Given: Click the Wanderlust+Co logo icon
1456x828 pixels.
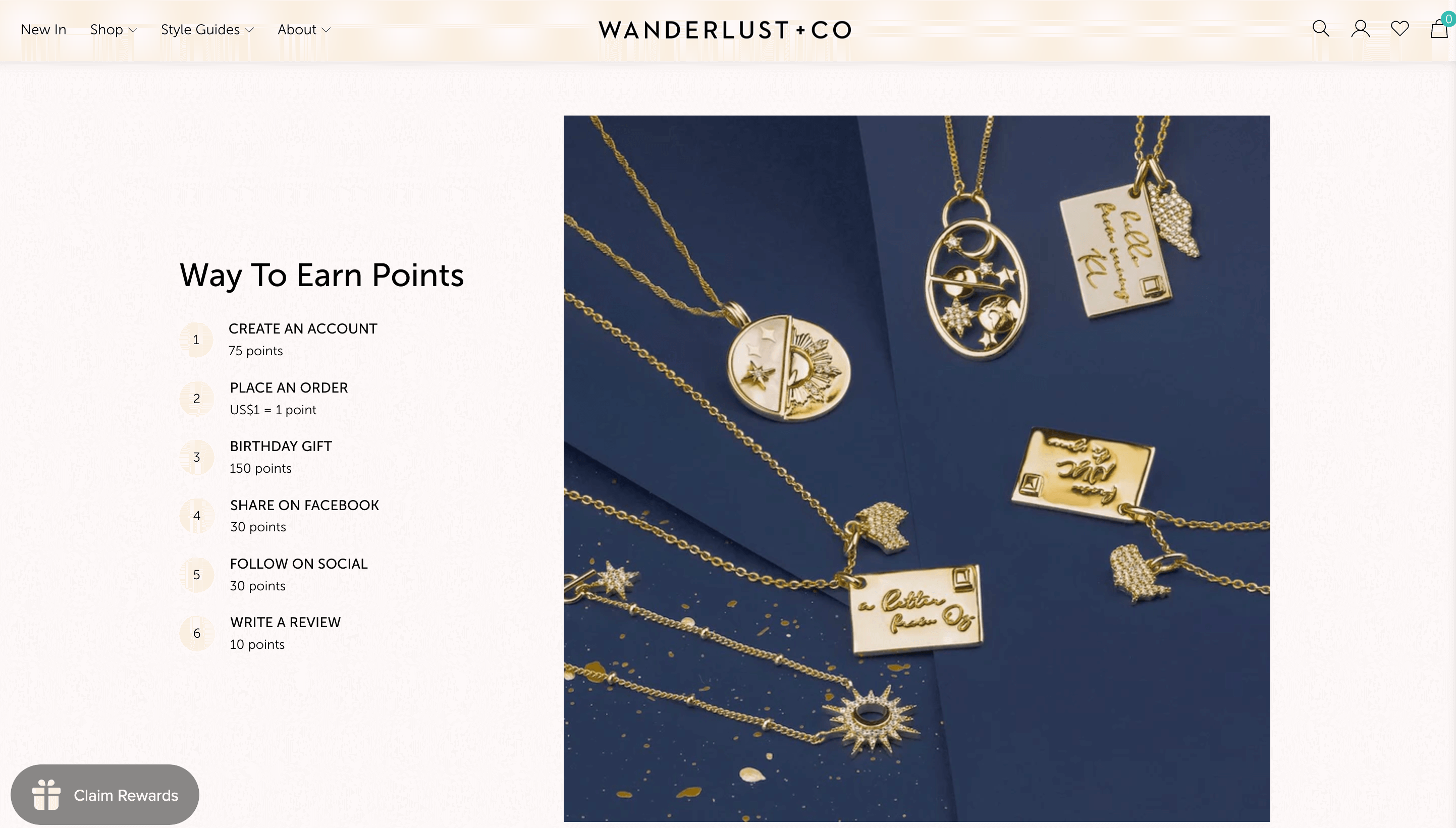Looking at the screenshot, I should (x=727, y=28).
